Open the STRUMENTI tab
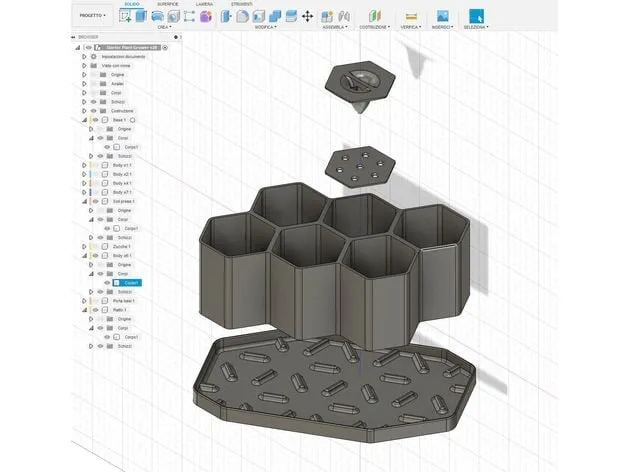Image resolution: width=628 pixels, height=472 pixels. 241,4
